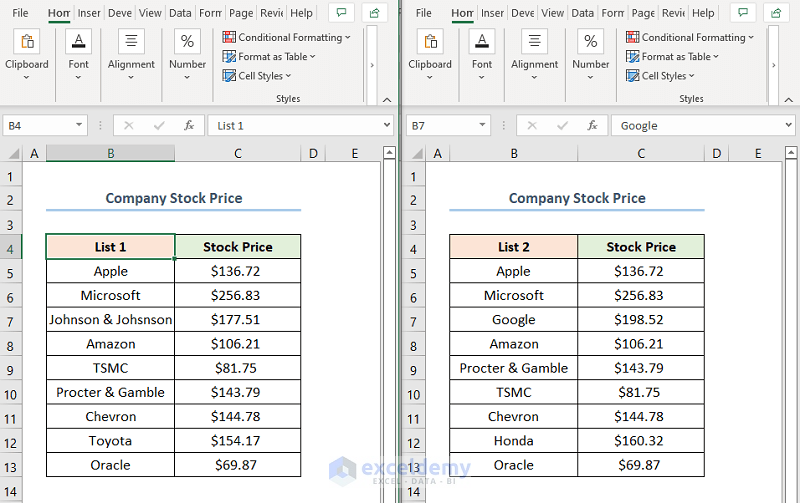Click Comments icon in left window
The height and width of the screenshot is (503, 800).
point(341,13)
